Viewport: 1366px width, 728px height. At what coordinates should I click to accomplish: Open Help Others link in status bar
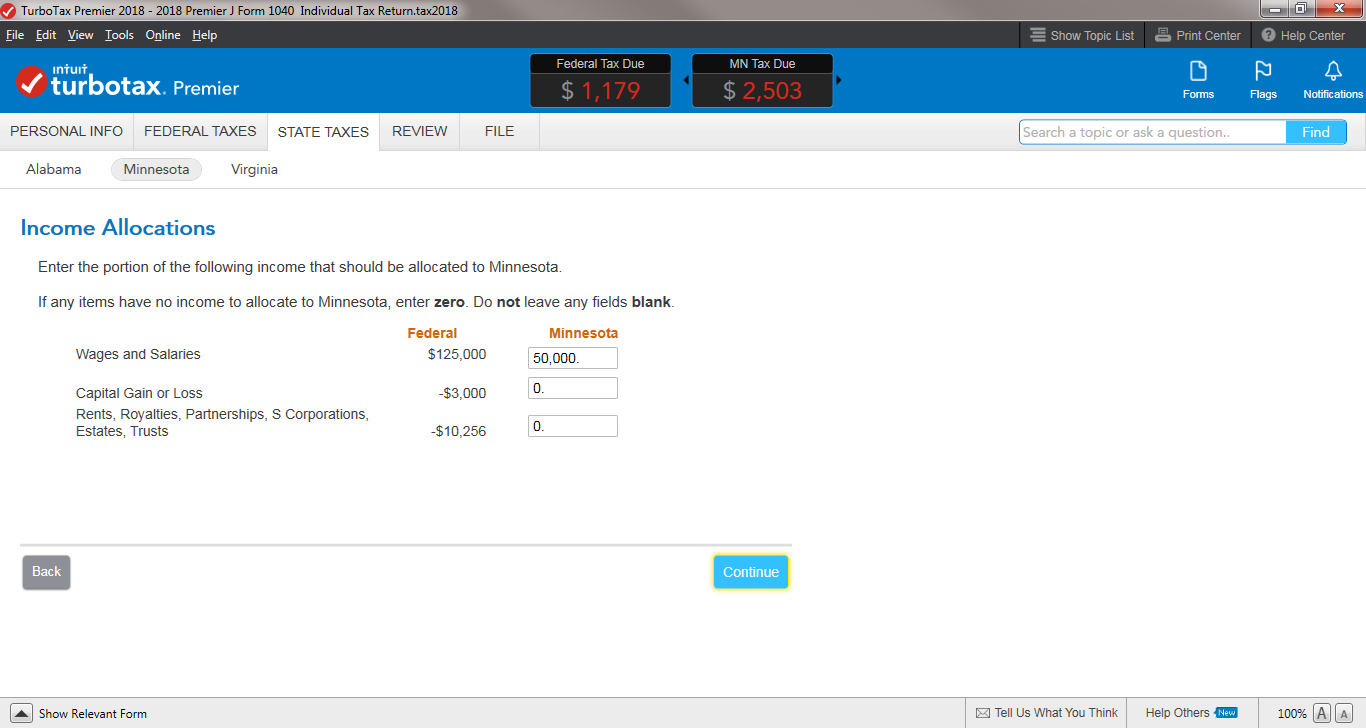tap(1191, 713)
